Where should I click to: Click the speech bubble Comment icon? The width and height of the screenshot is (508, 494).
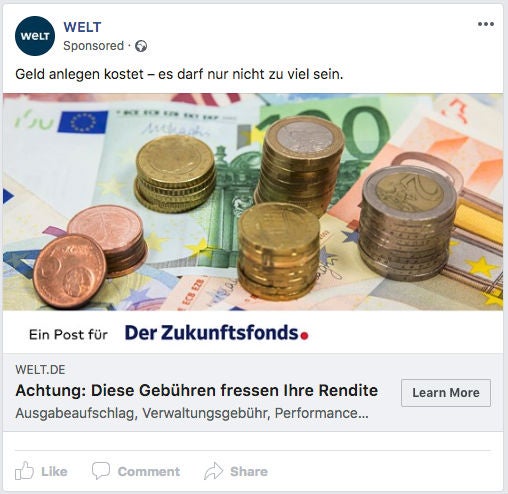coord(101,470)
